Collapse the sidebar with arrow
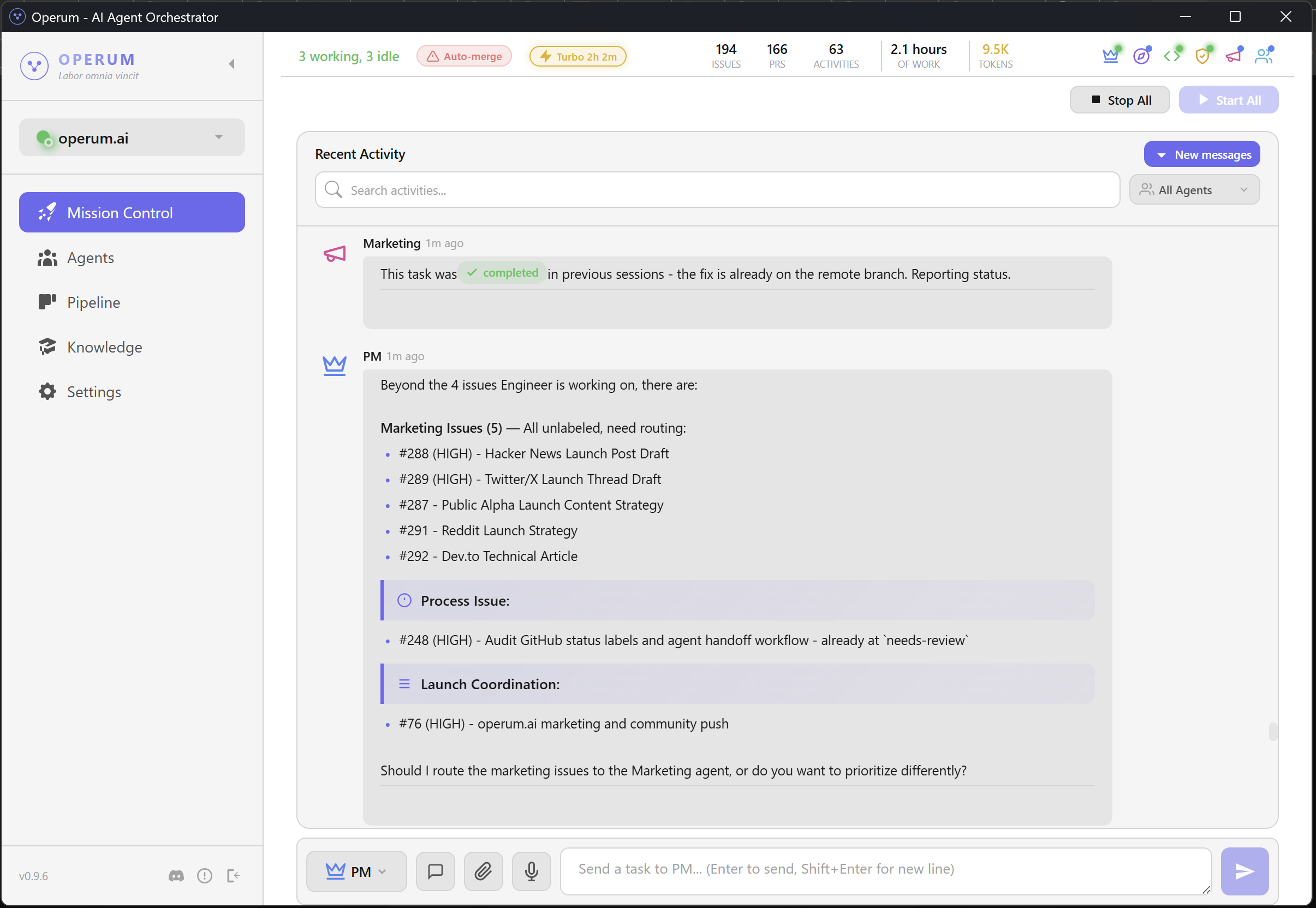The height and width of the screenshot is (908, 1316). 231,64
